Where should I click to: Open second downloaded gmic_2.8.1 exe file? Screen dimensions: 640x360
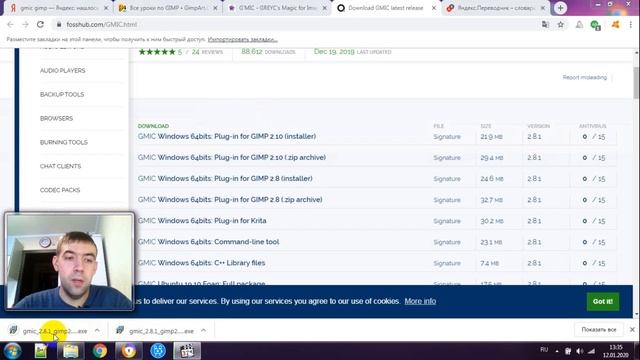point(155,331)
